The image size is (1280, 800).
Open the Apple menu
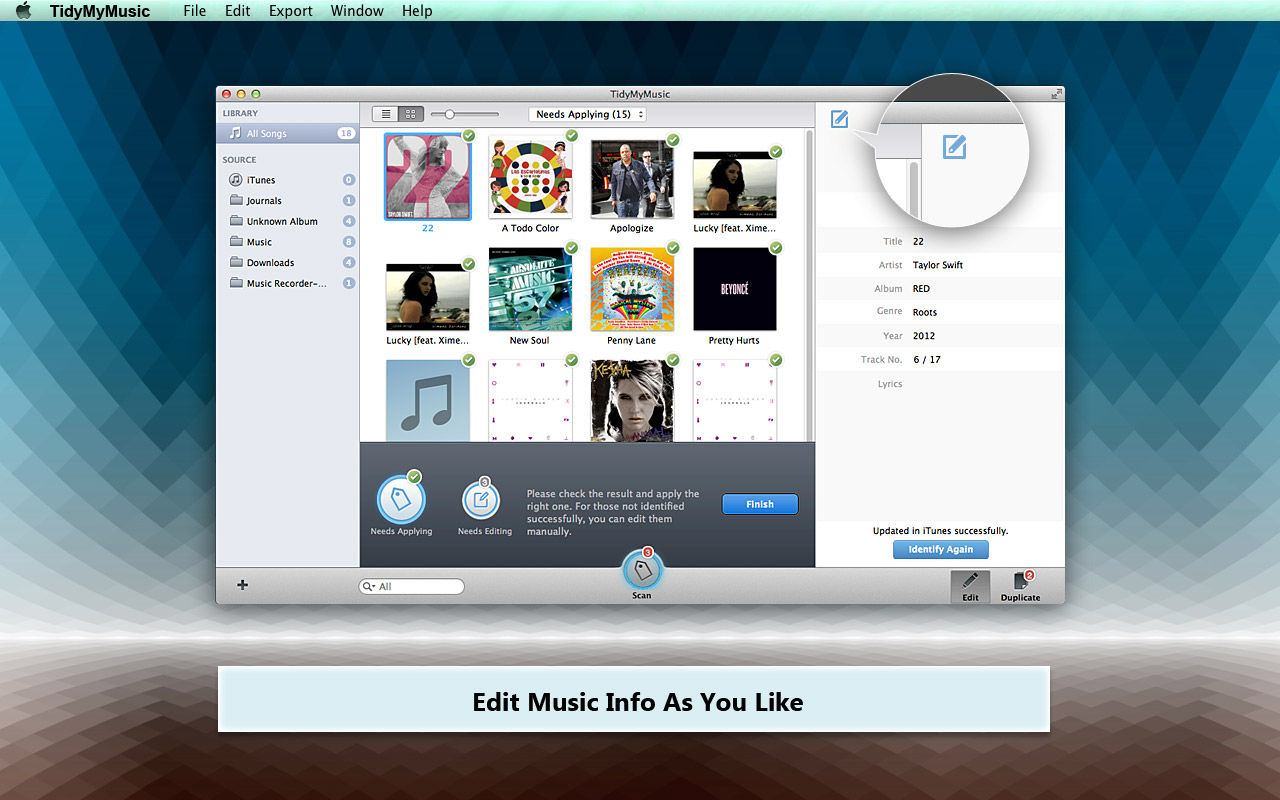tap(24, 11)
